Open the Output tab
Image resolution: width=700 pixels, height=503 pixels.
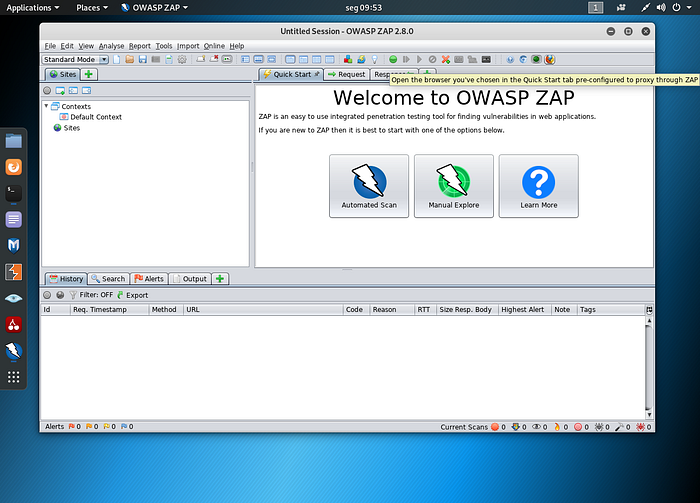click(190, 279)
